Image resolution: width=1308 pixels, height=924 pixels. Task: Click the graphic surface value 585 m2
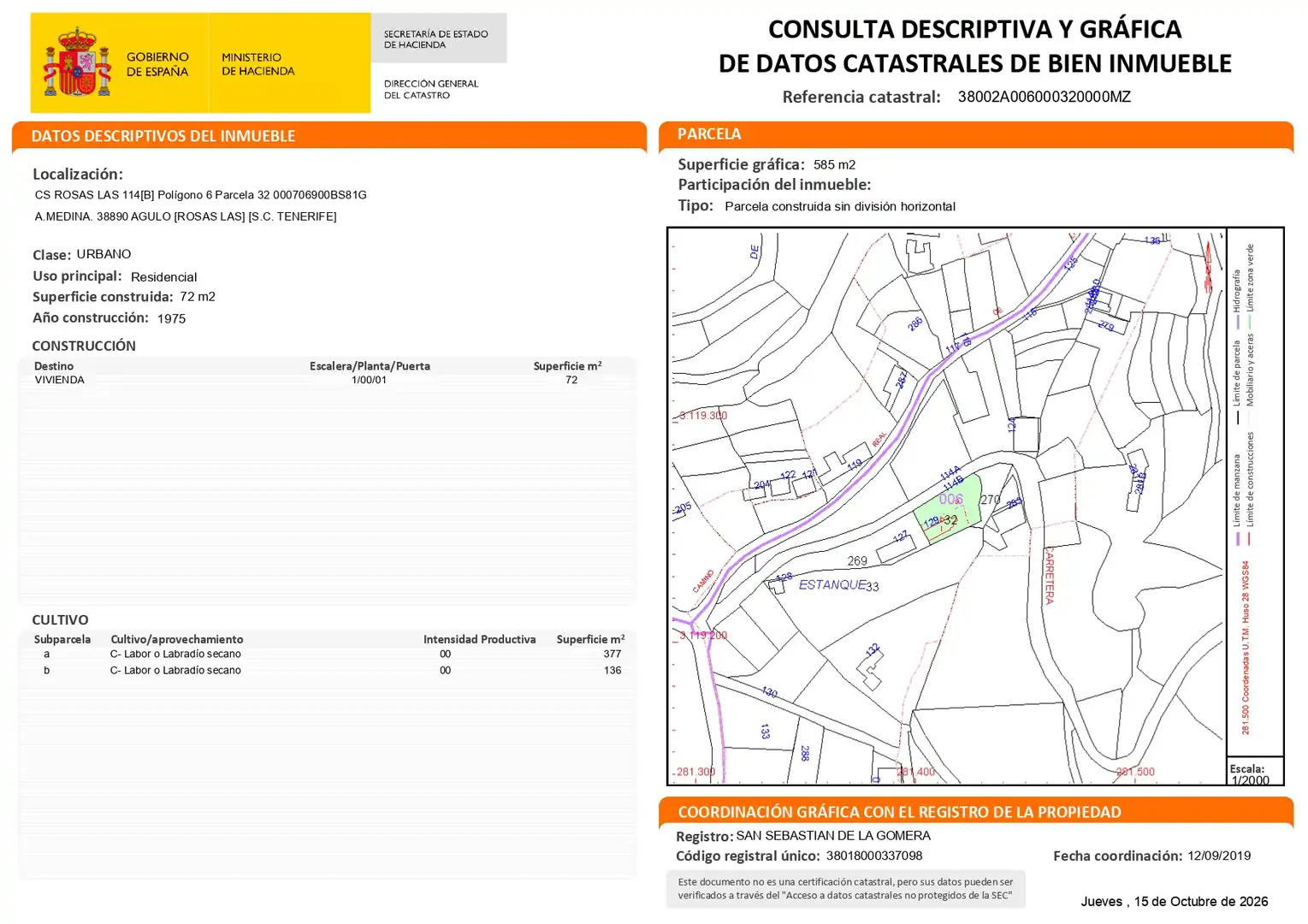pyautogui.click(x=834, y=164)
